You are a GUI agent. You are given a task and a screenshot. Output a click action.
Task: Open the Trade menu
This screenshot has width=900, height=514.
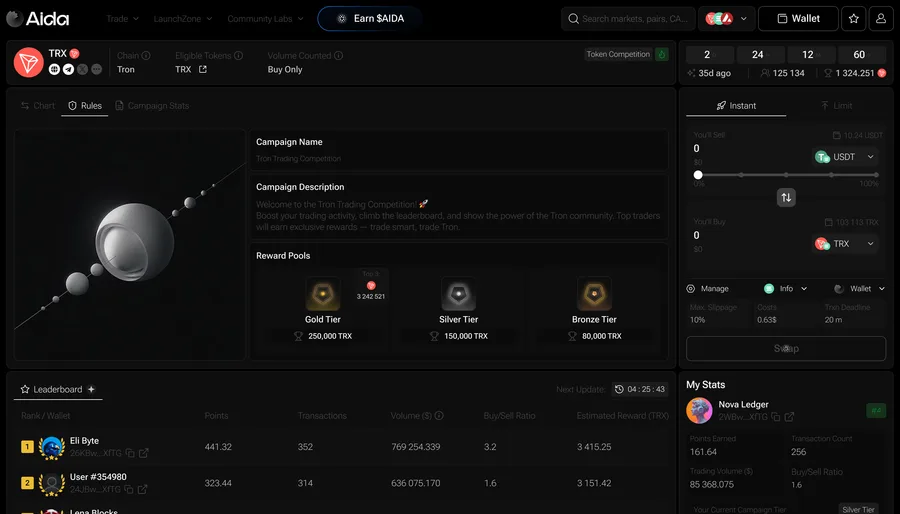tap(122, 18)
